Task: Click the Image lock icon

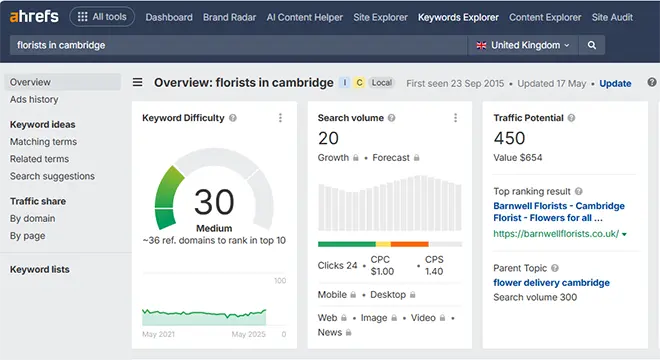Action: 394,318
